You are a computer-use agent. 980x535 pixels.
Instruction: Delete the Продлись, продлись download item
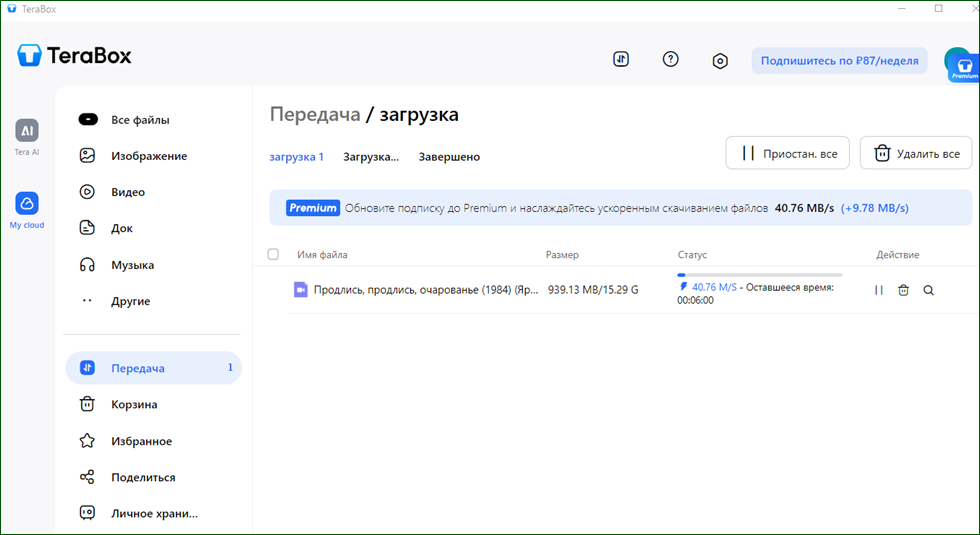(x=903, y=290)
